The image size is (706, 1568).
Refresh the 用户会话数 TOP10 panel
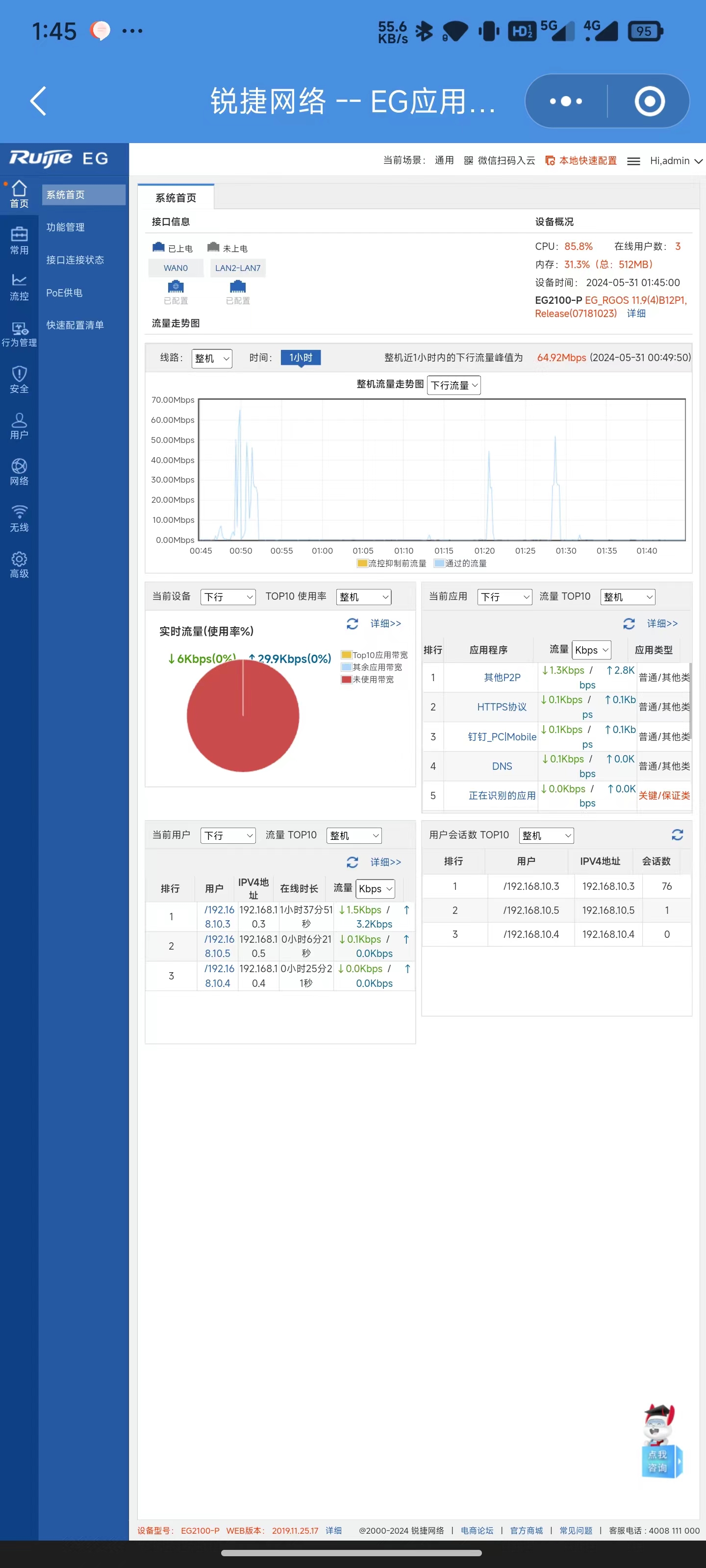[677, 834]
